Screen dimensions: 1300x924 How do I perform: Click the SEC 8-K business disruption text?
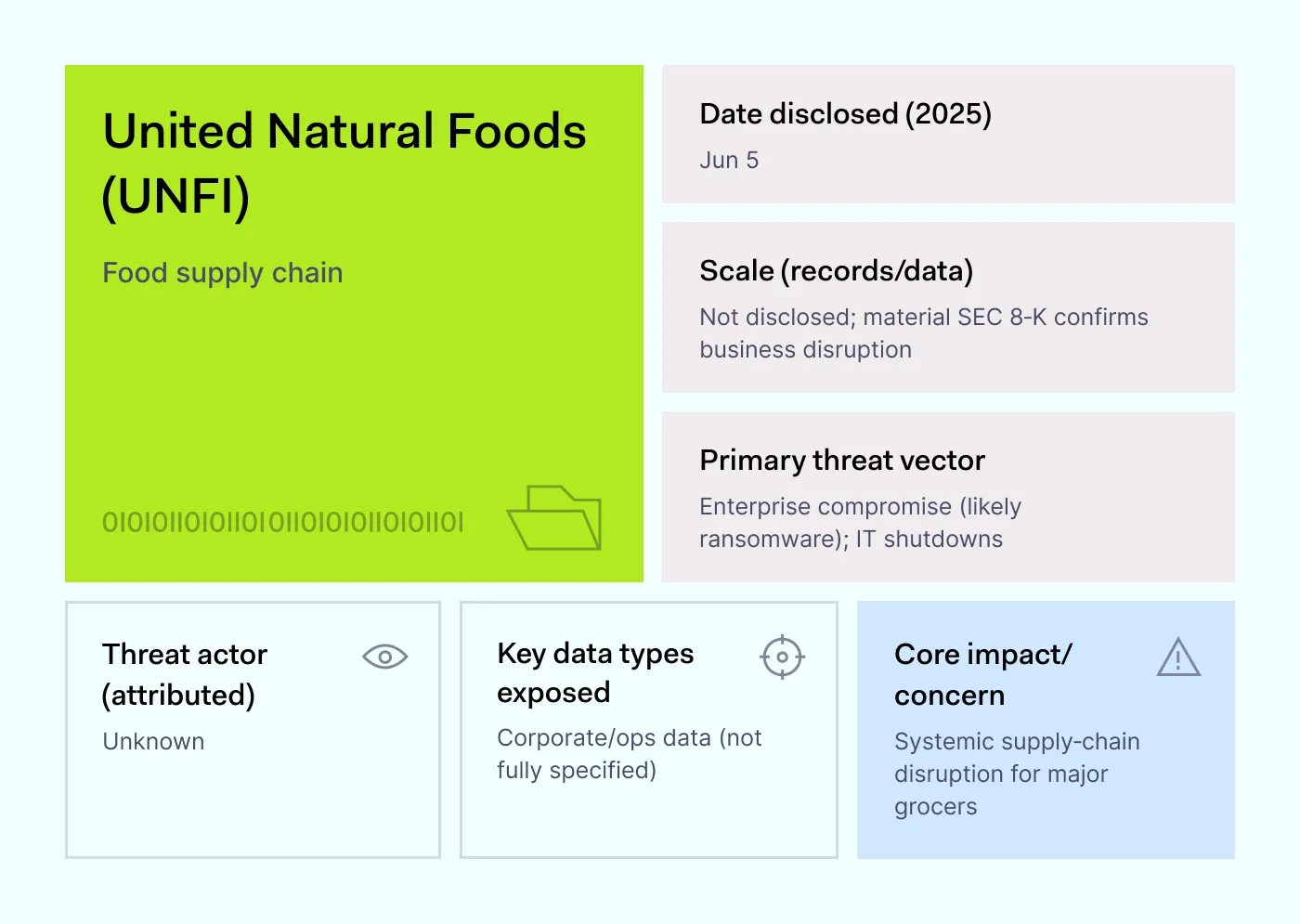[x=923, y=333]
